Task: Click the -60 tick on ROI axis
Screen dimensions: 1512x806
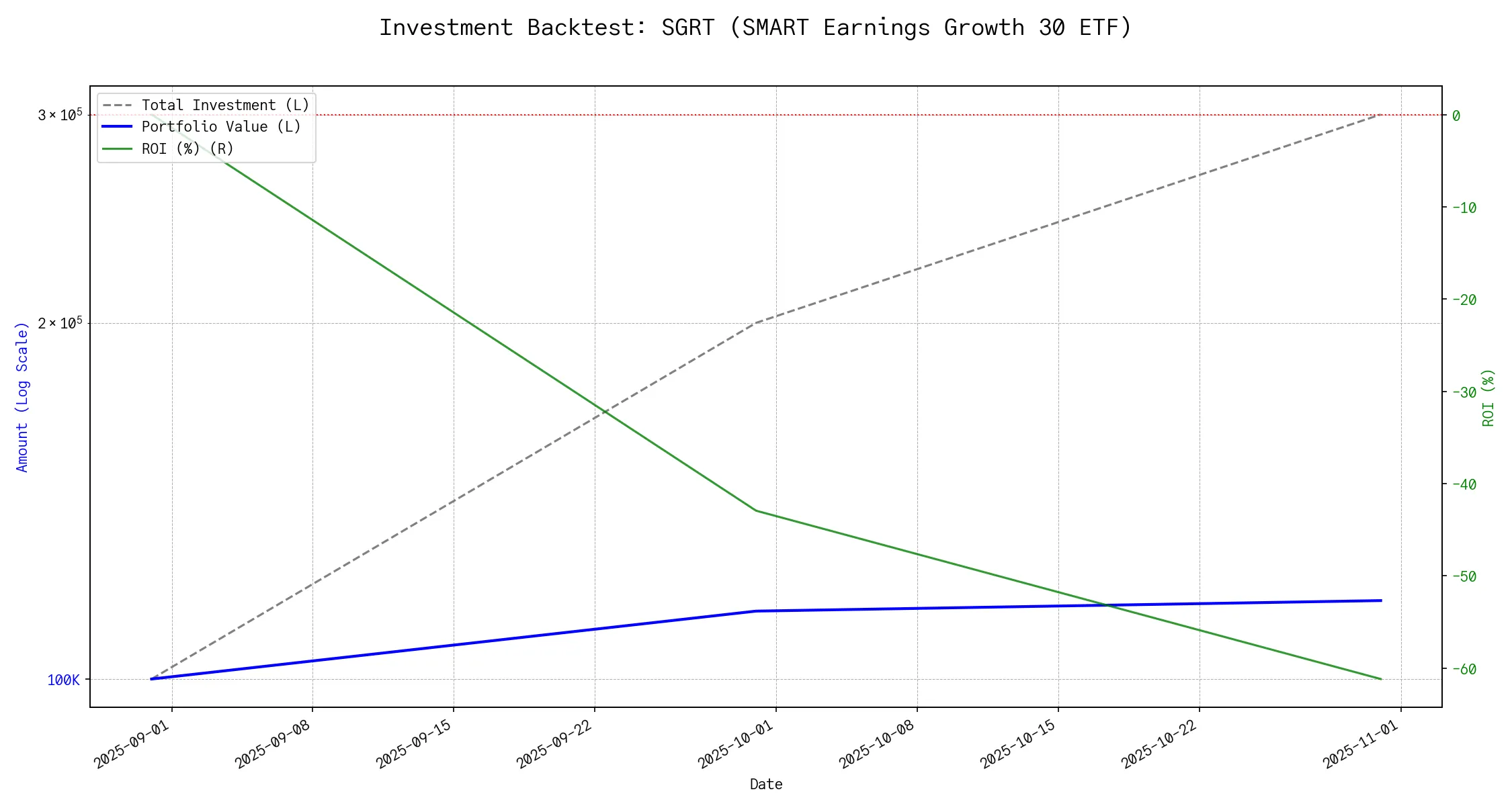Action: click(1464, 669)
